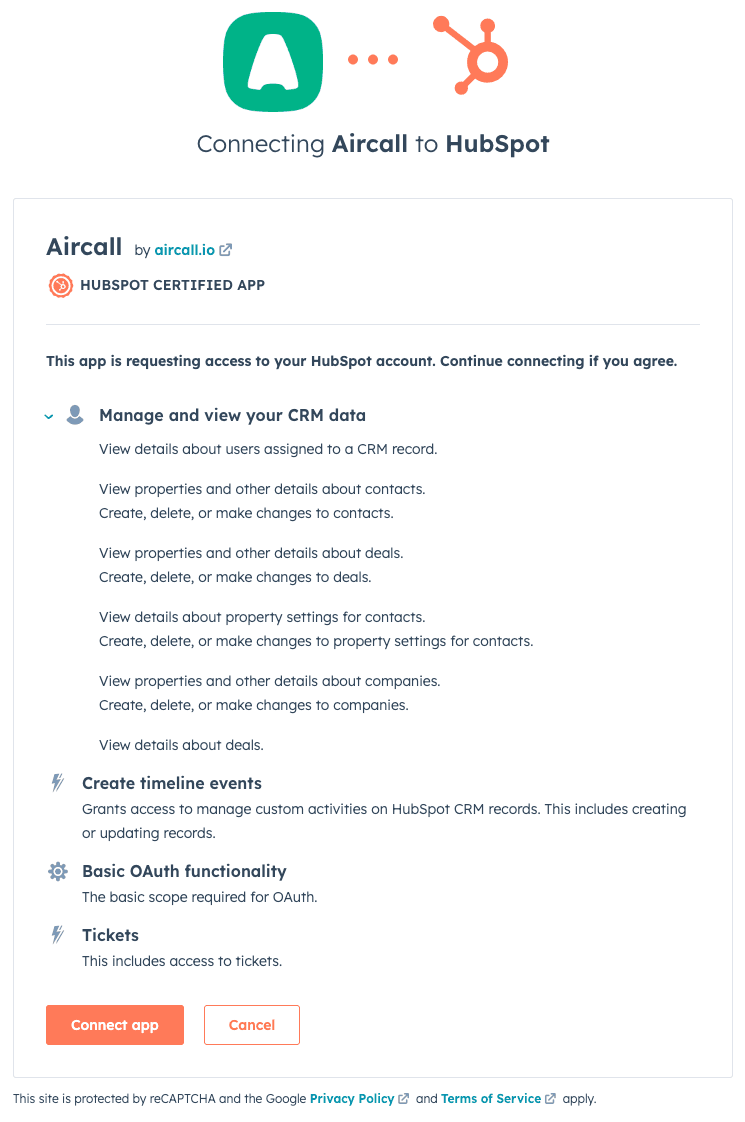Click the dots between the two logos

click(x=372, y=58)
